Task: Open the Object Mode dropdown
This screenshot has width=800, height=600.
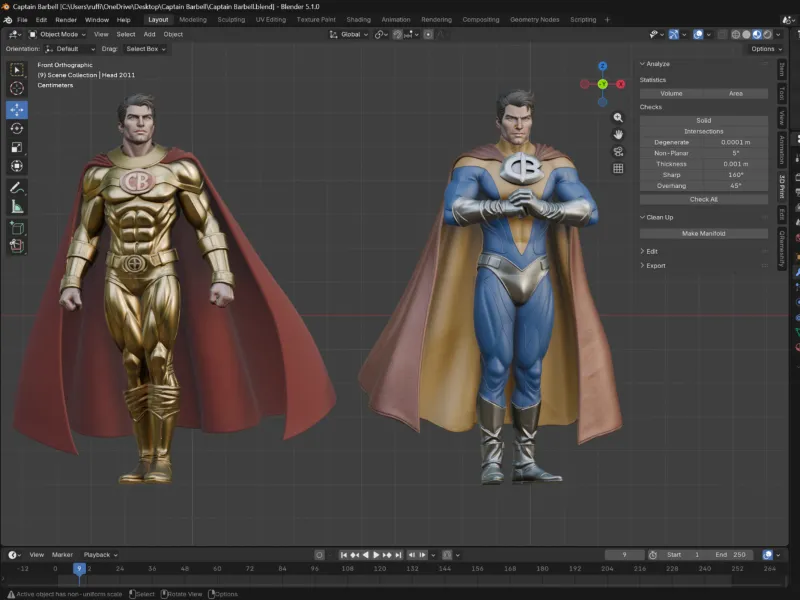Action: pyautogui.click(x=57, y=35)
